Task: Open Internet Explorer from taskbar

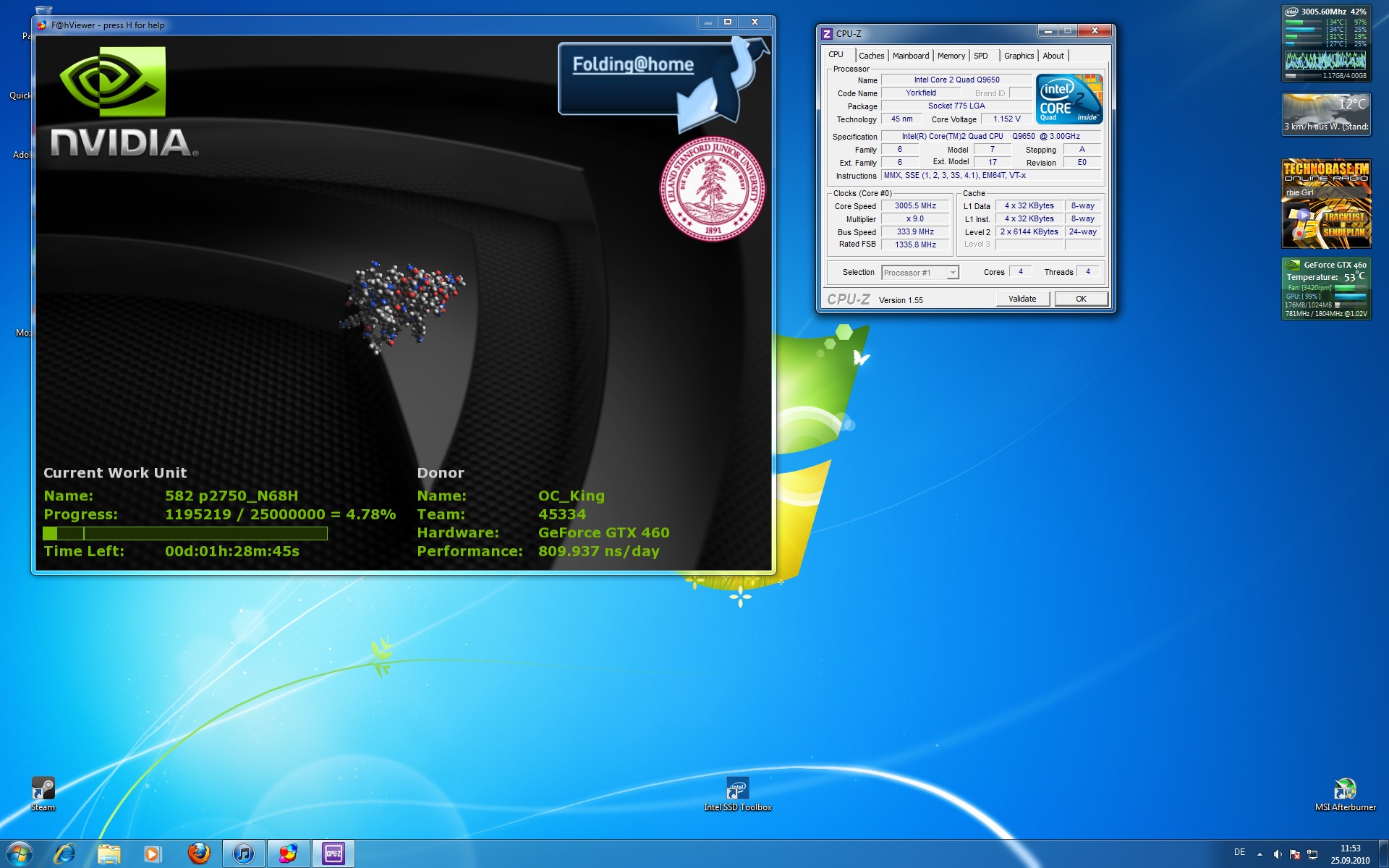Action: 65,854
